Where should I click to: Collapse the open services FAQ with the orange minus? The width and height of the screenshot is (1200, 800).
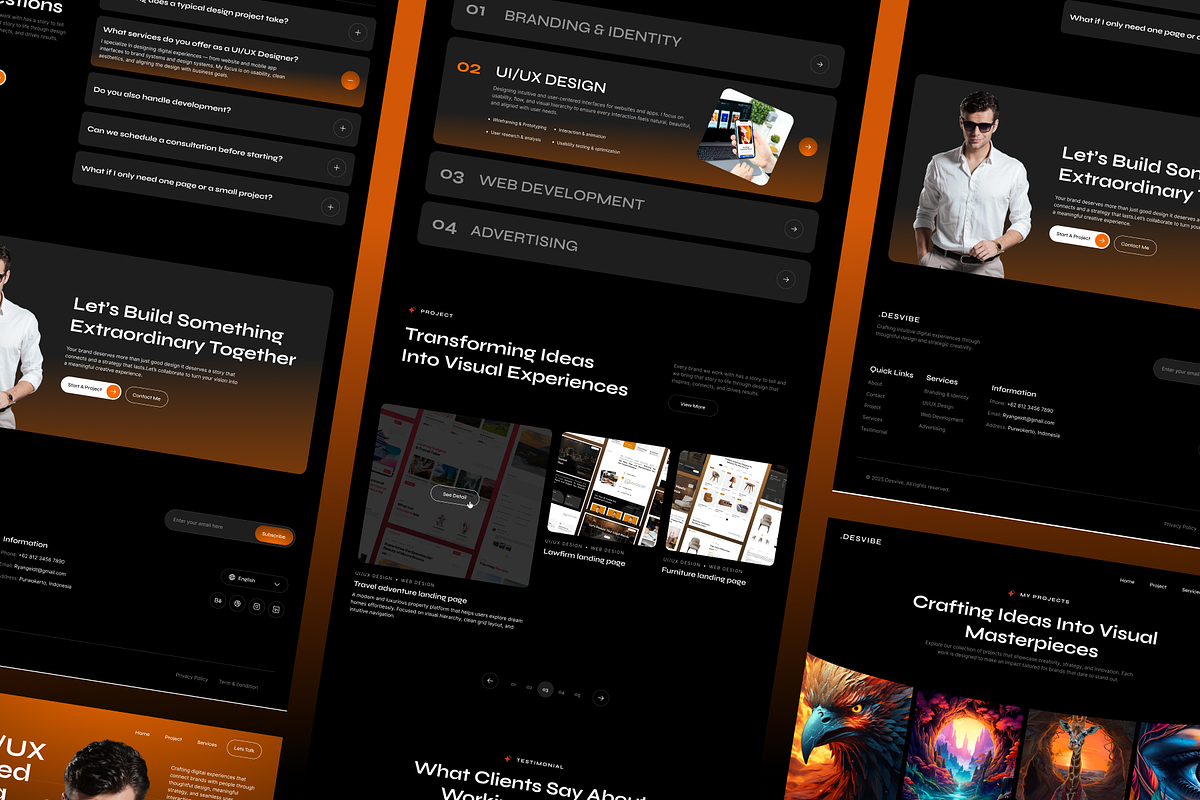pos(350,81)
